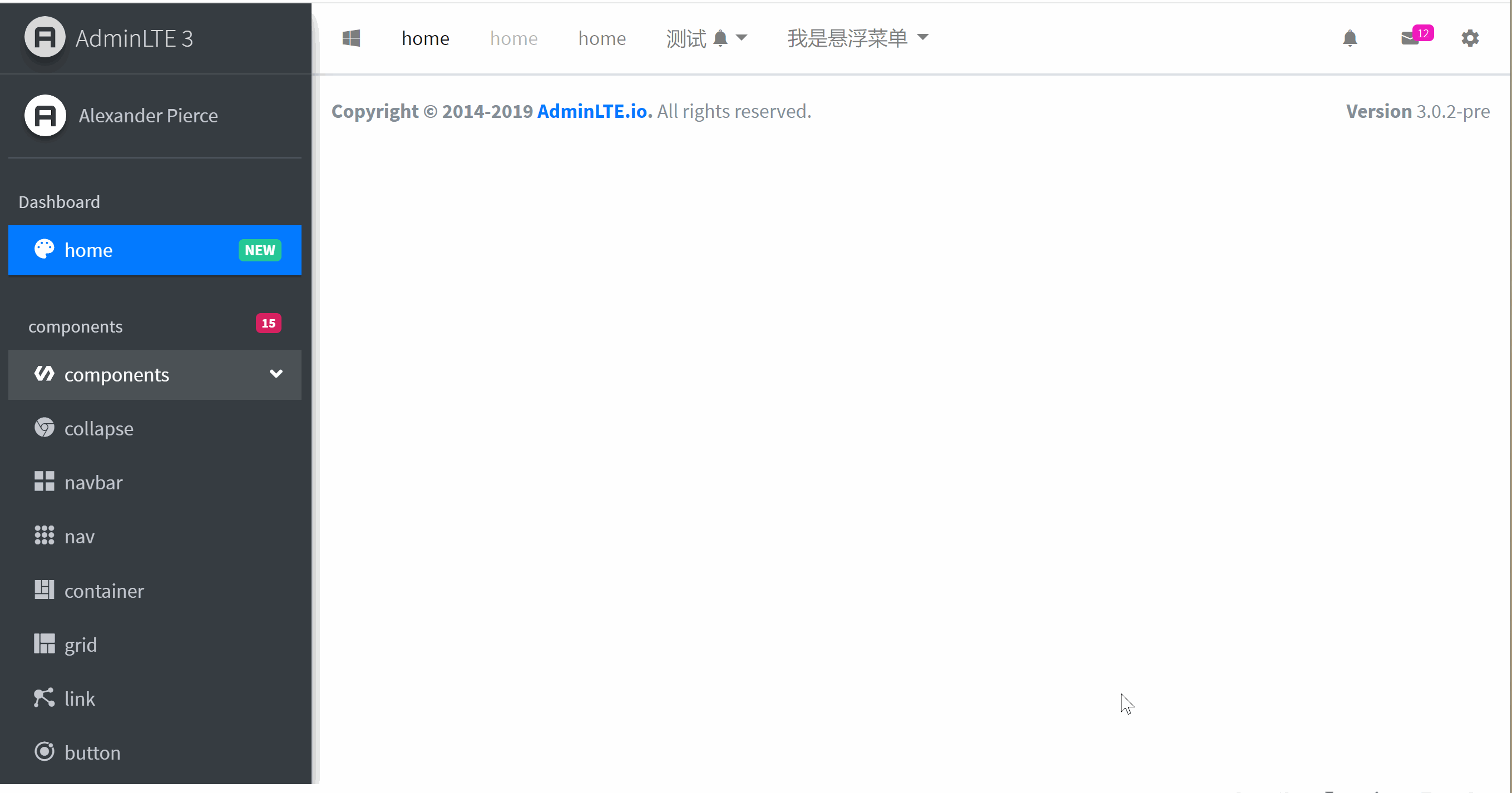
Task: Click the link share-nodes icon
Action: pyautogui.click(x=44, y=697)
